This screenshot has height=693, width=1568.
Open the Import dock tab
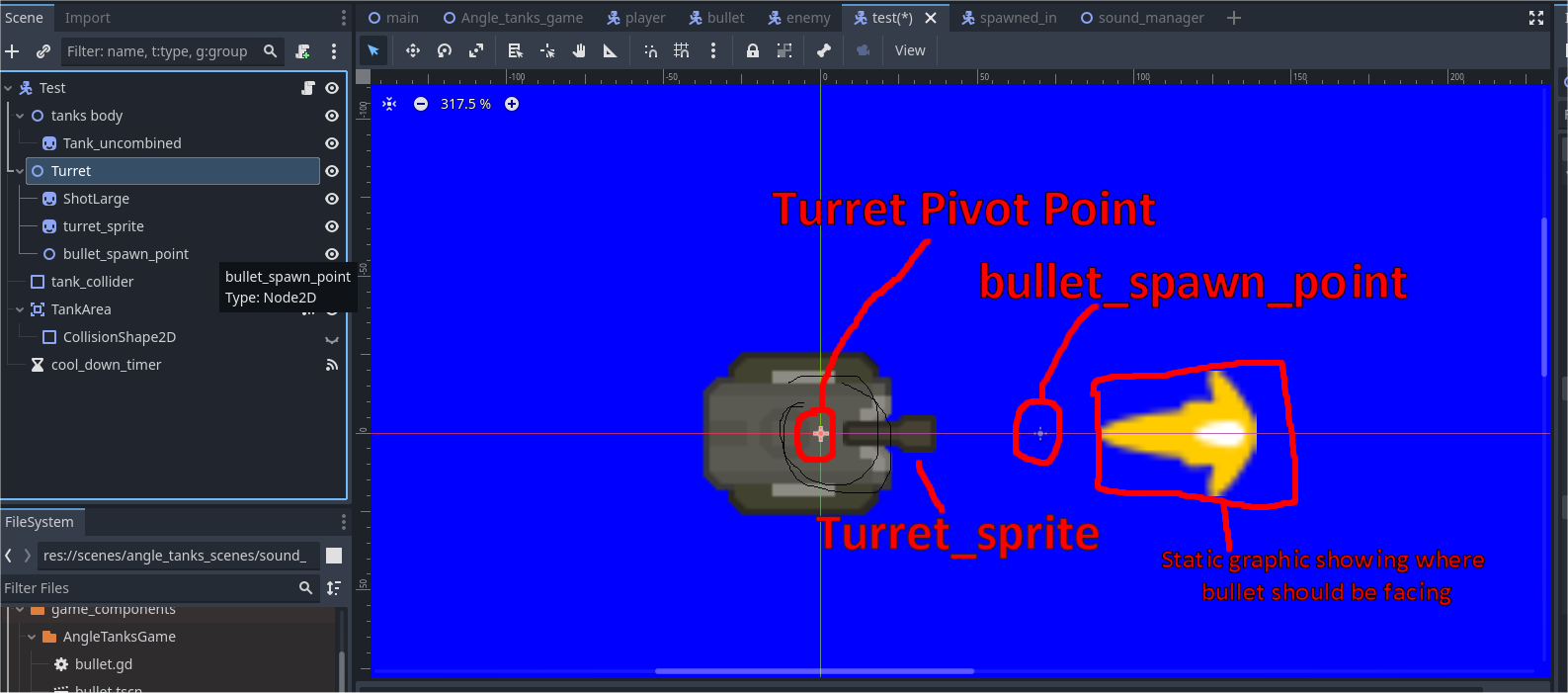click(87, 18)
